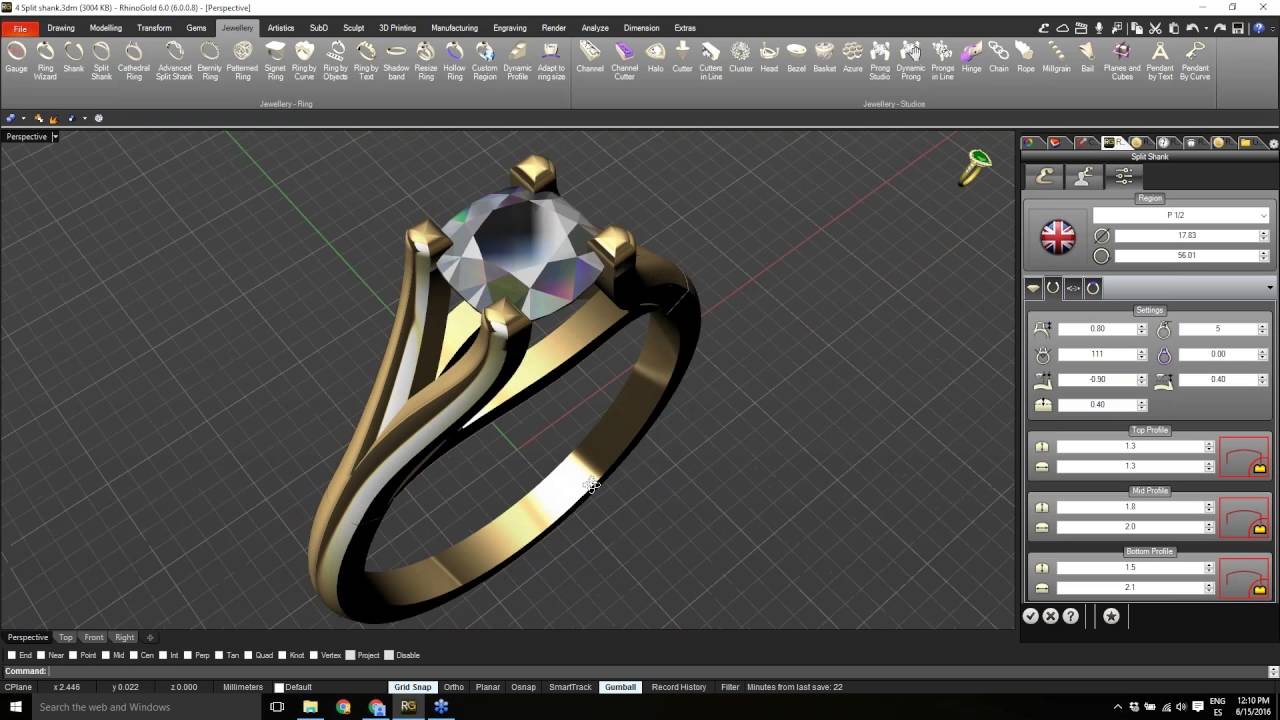Enable the End osnap checkbox
Screen dimensions: 1280x720
(12, 655)
